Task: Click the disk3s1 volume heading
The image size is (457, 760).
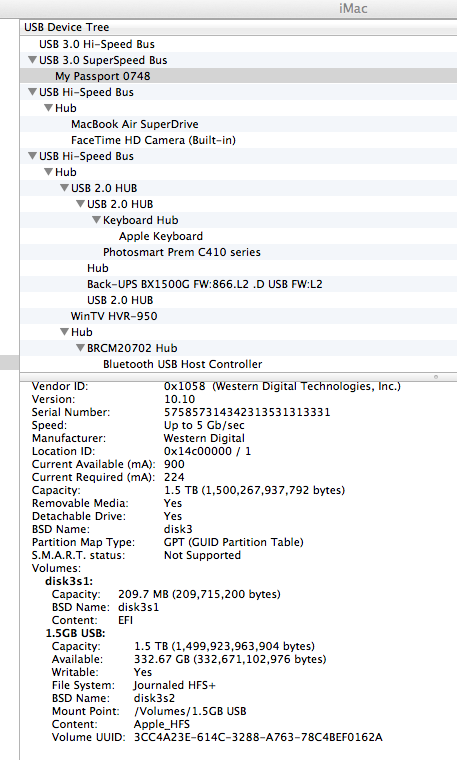Action: pyautogui.click(x=69, y=581)
